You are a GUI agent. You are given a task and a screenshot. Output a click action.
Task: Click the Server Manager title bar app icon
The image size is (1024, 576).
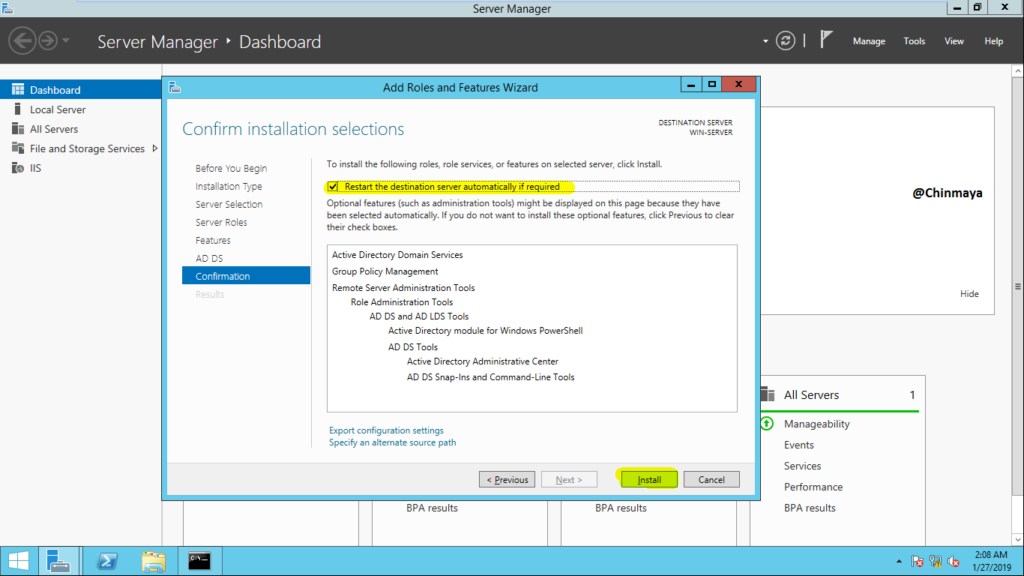point(7,8)
